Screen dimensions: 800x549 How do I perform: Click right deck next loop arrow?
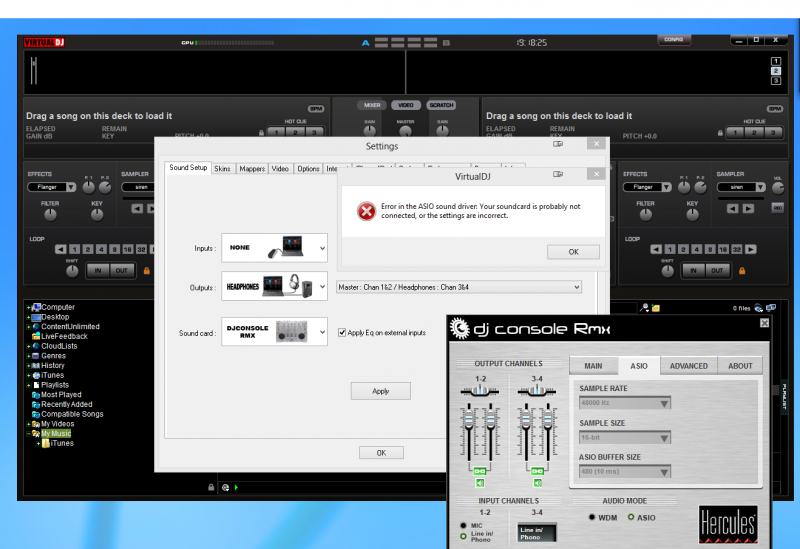[x=751, y=249]
